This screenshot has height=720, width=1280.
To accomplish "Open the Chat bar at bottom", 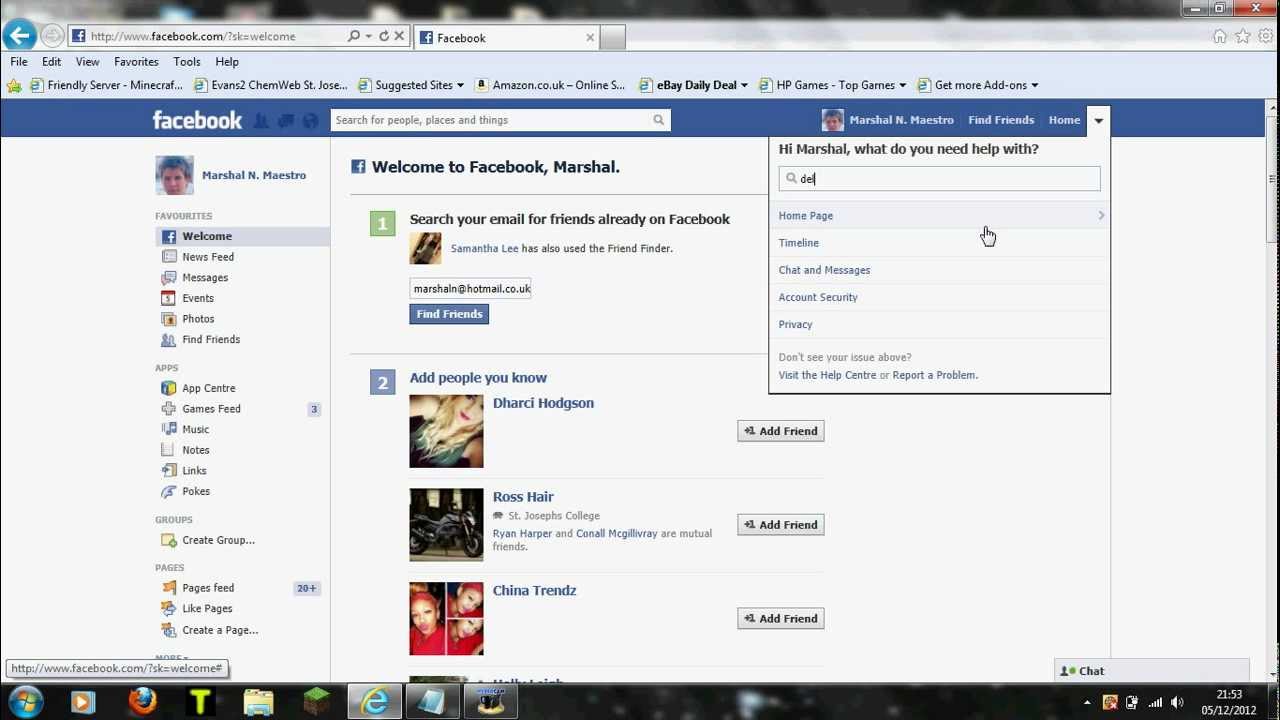I will point(1152,671).
